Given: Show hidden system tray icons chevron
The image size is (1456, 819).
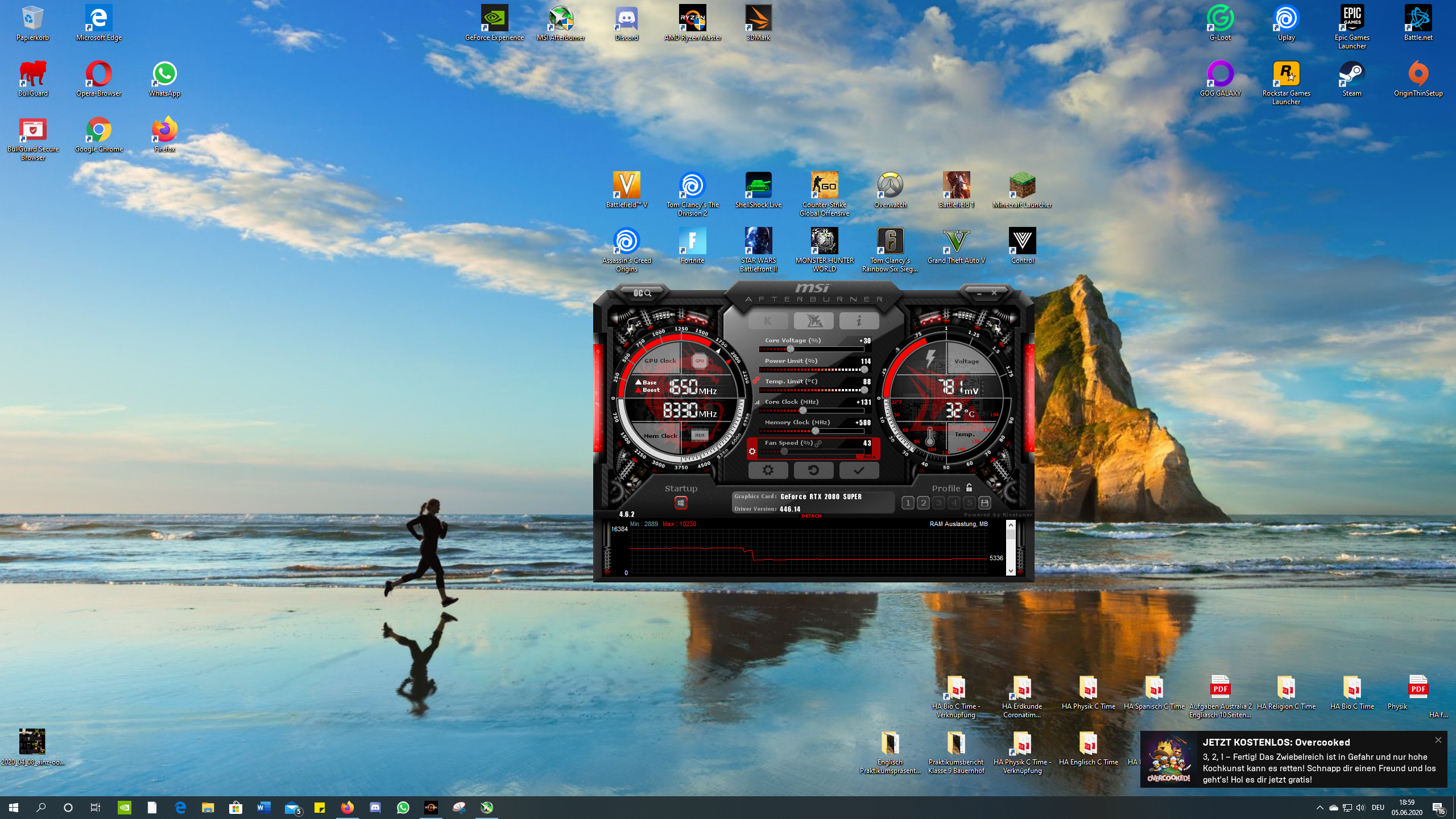Looking at the screenshot, I should [1319, 808].
